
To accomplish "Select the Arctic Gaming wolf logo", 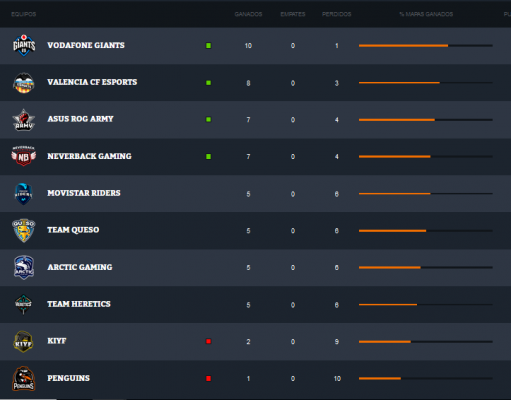I will click(x=24, y=267).
